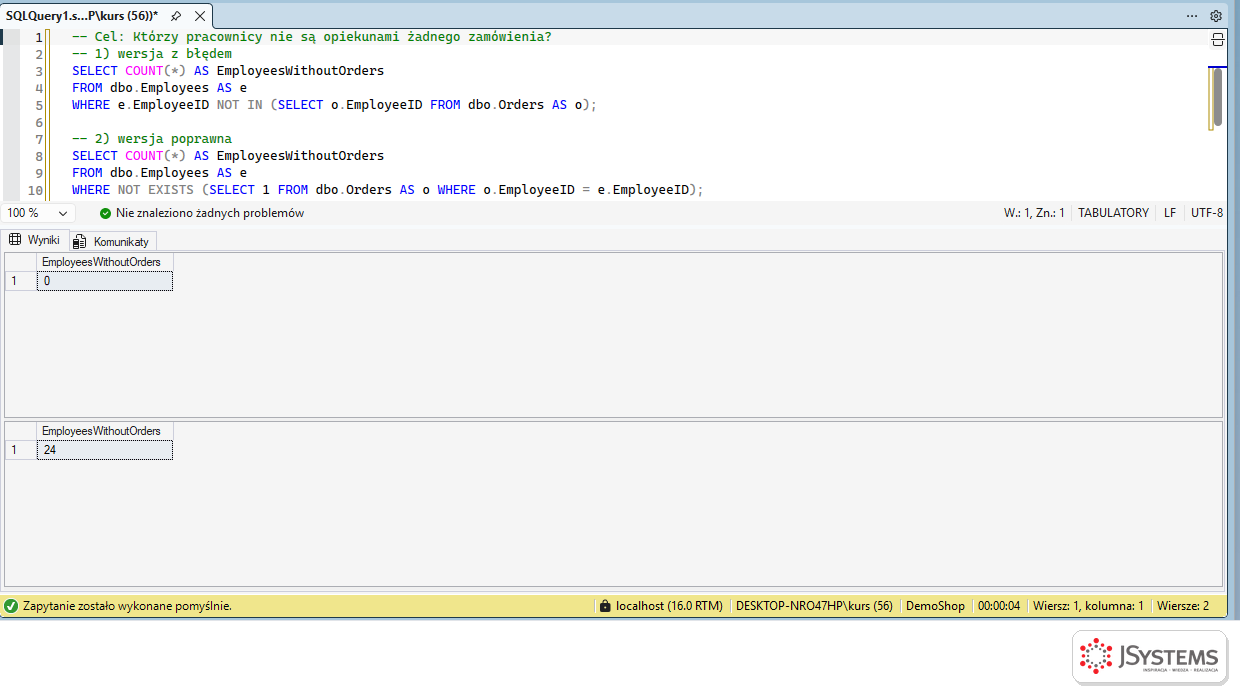Click the split editor window icon
Screen dimensions: 1240x692
pos(1217,39)
